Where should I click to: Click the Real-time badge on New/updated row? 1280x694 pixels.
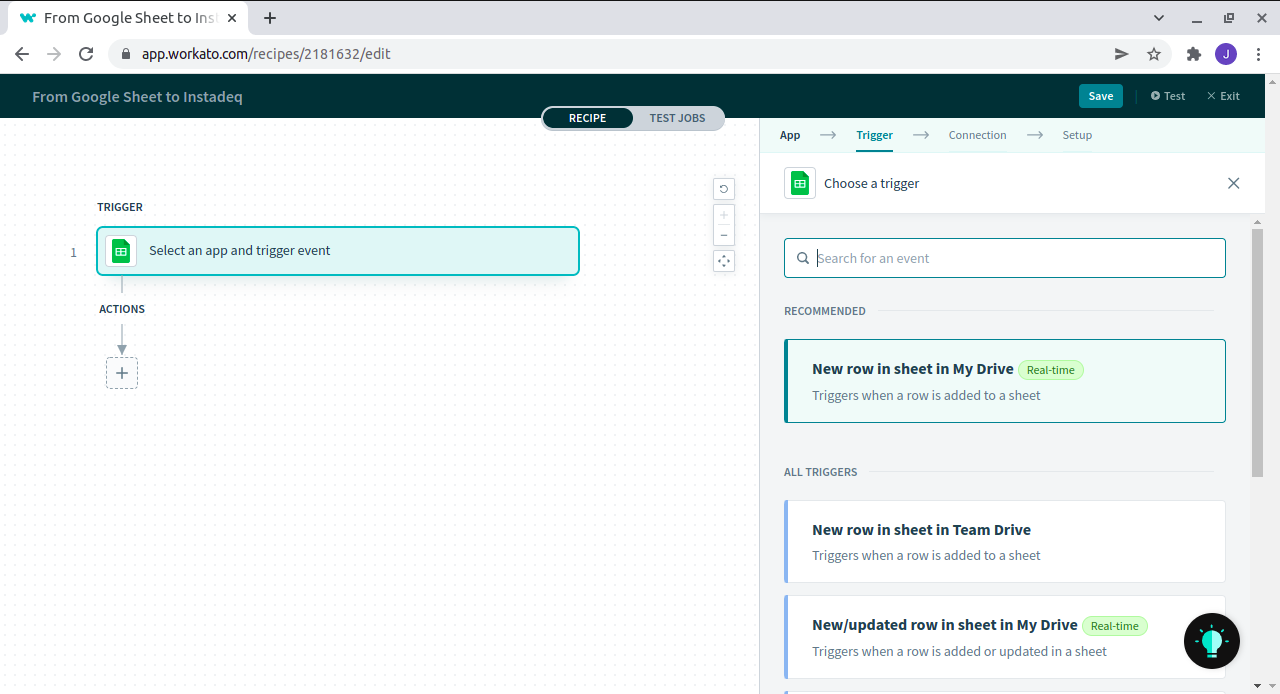1115,626
